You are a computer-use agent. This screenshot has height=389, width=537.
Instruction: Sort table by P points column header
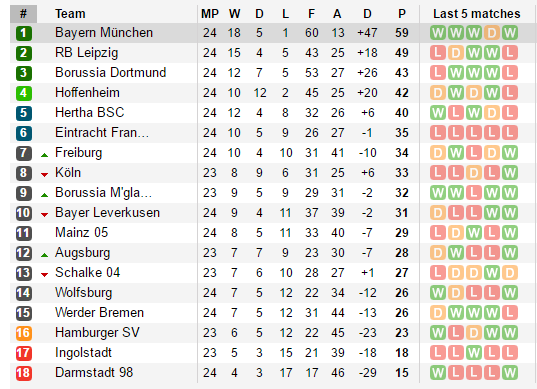tap(402, 14)
